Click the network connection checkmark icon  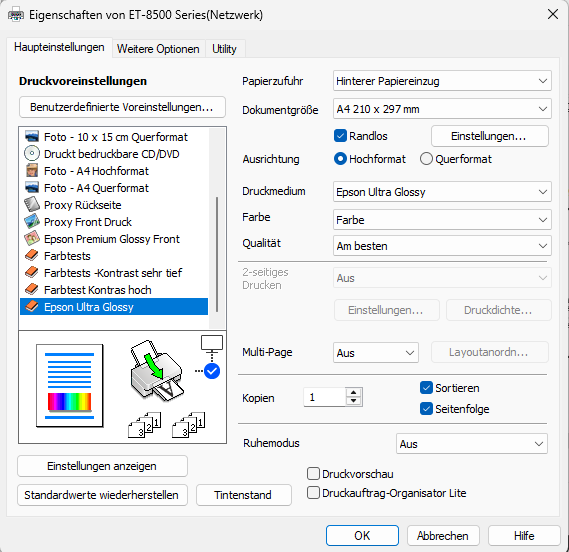coord(212,371)
